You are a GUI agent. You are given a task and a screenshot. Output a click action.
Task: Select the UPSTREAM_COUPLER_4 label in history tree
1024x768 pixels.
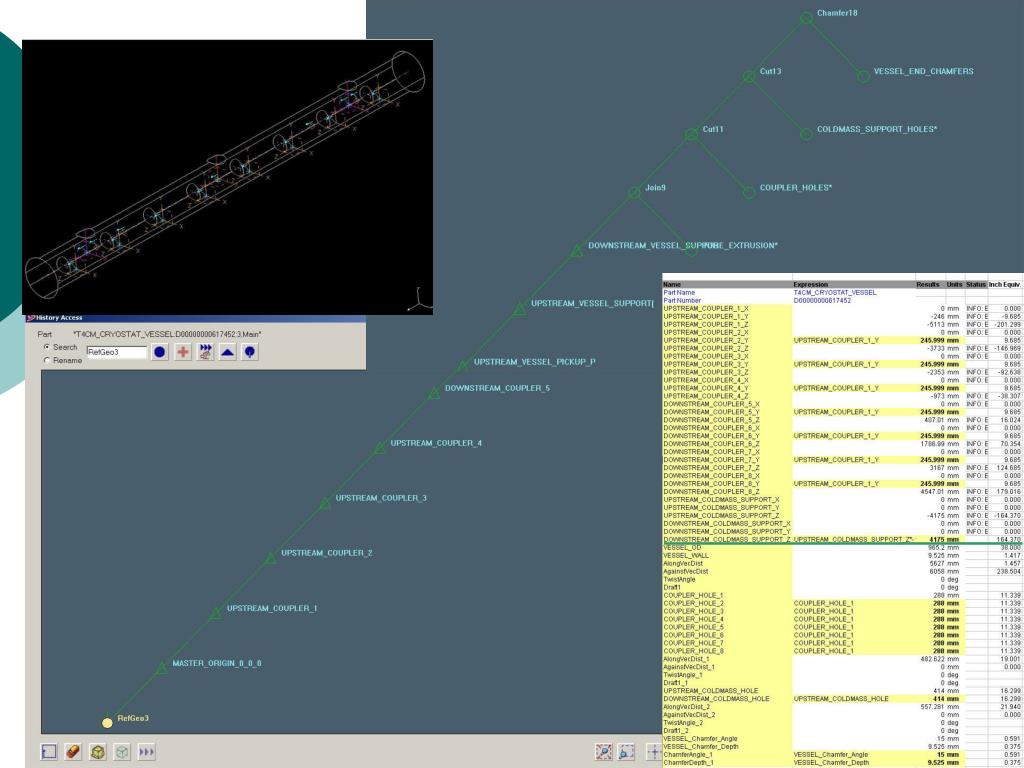[436, 443]
